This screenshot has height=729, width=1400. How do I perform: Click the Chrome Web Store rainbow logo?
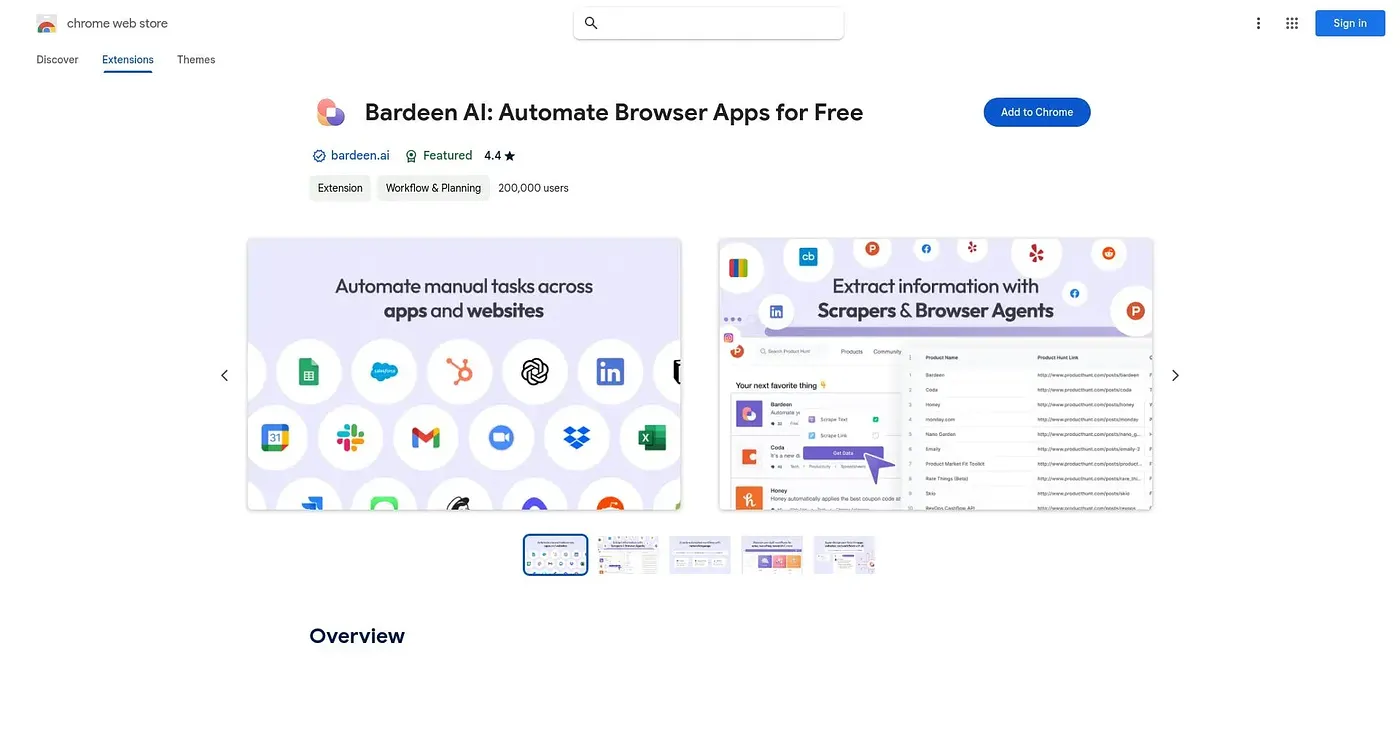(x=46, y=23)
